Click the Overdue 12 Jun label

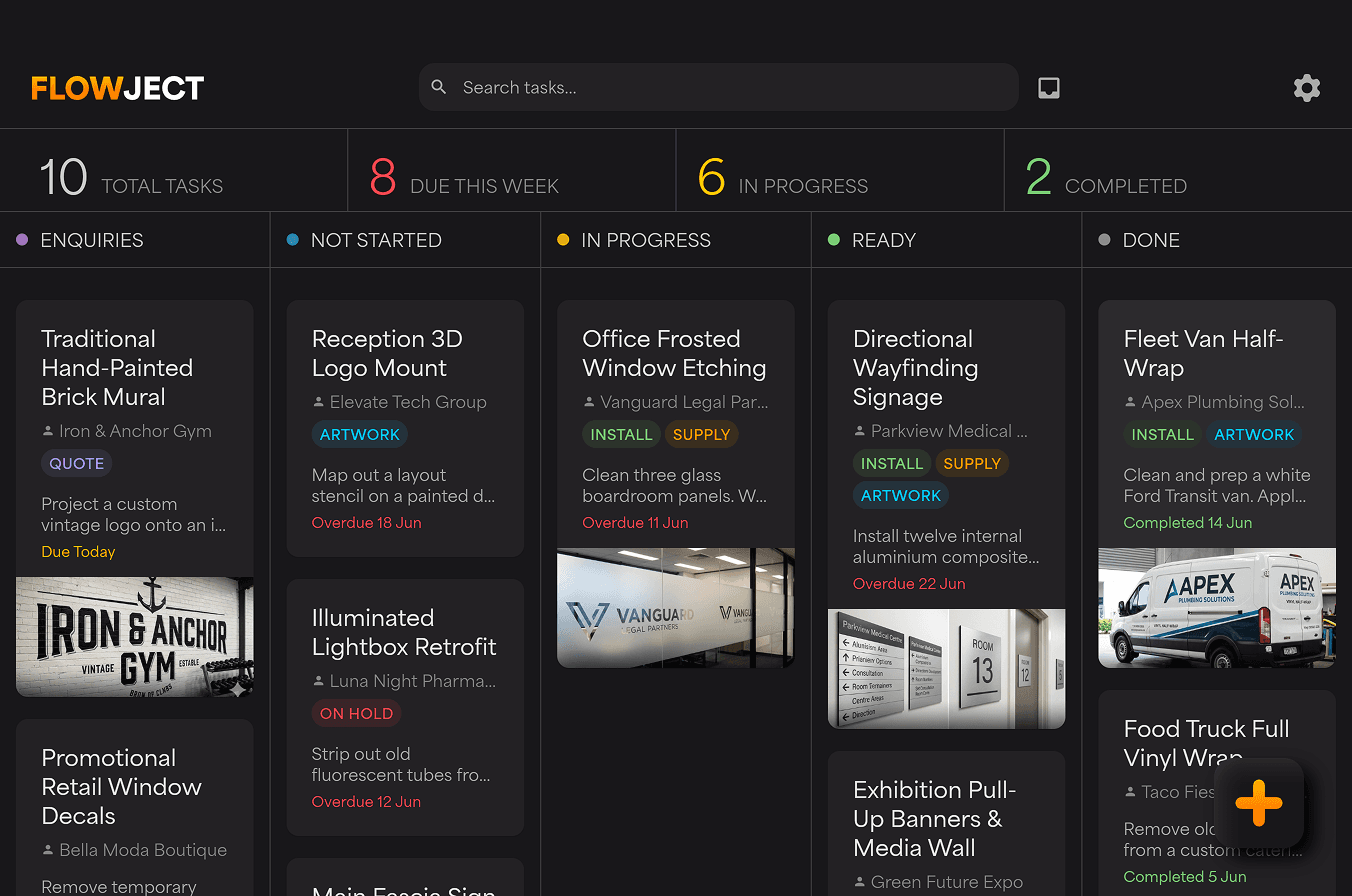pyautogui.click(x=366, y=802)
